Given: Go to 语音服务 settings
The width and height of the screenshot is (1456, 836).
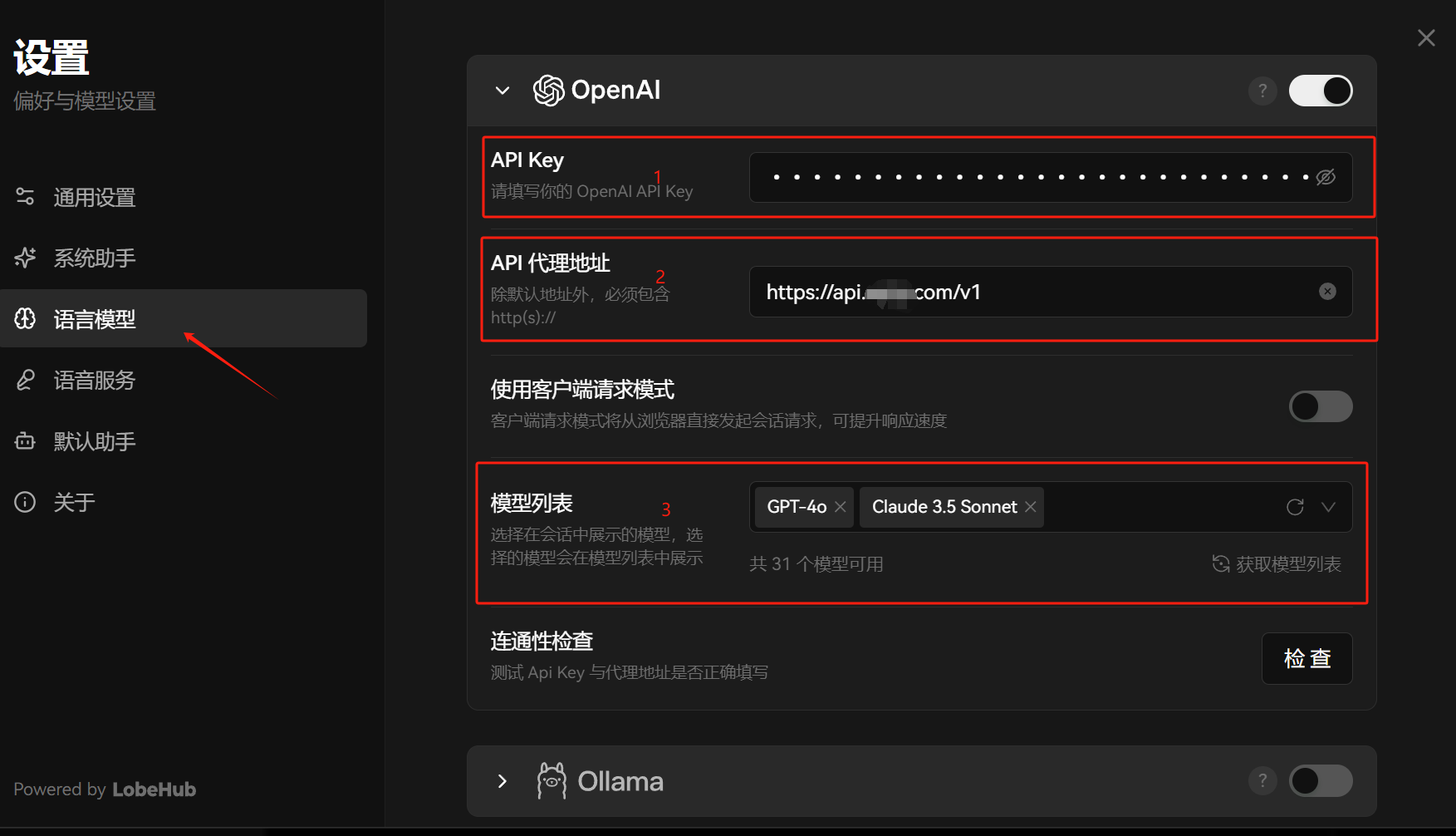Looking at the screenshot, I should [184, 380].
